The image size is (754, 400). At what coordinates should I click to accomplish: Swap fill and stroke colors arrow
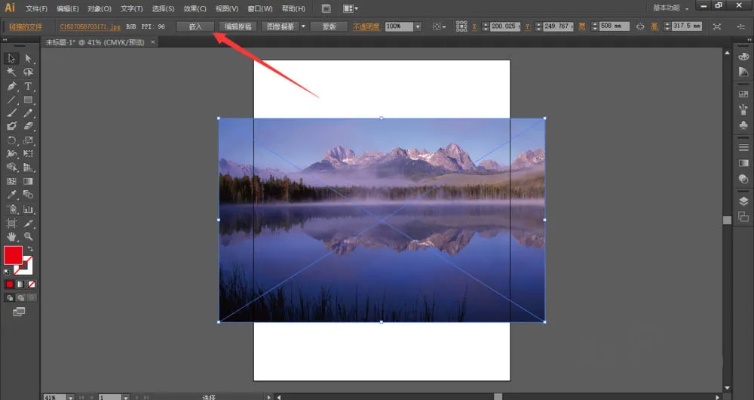[x=30, y=249]
